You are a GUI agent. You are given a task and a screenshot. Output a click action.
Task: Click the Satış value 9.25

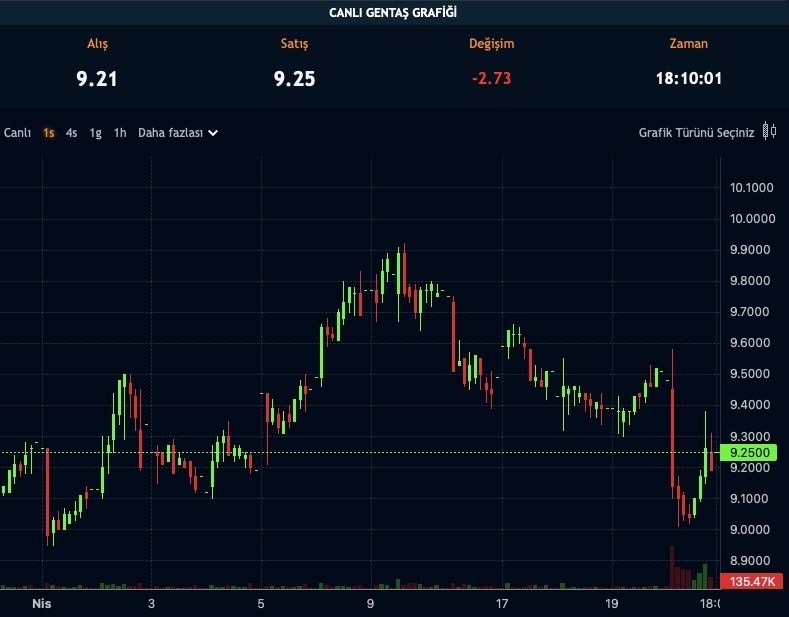tap(294, 79)
